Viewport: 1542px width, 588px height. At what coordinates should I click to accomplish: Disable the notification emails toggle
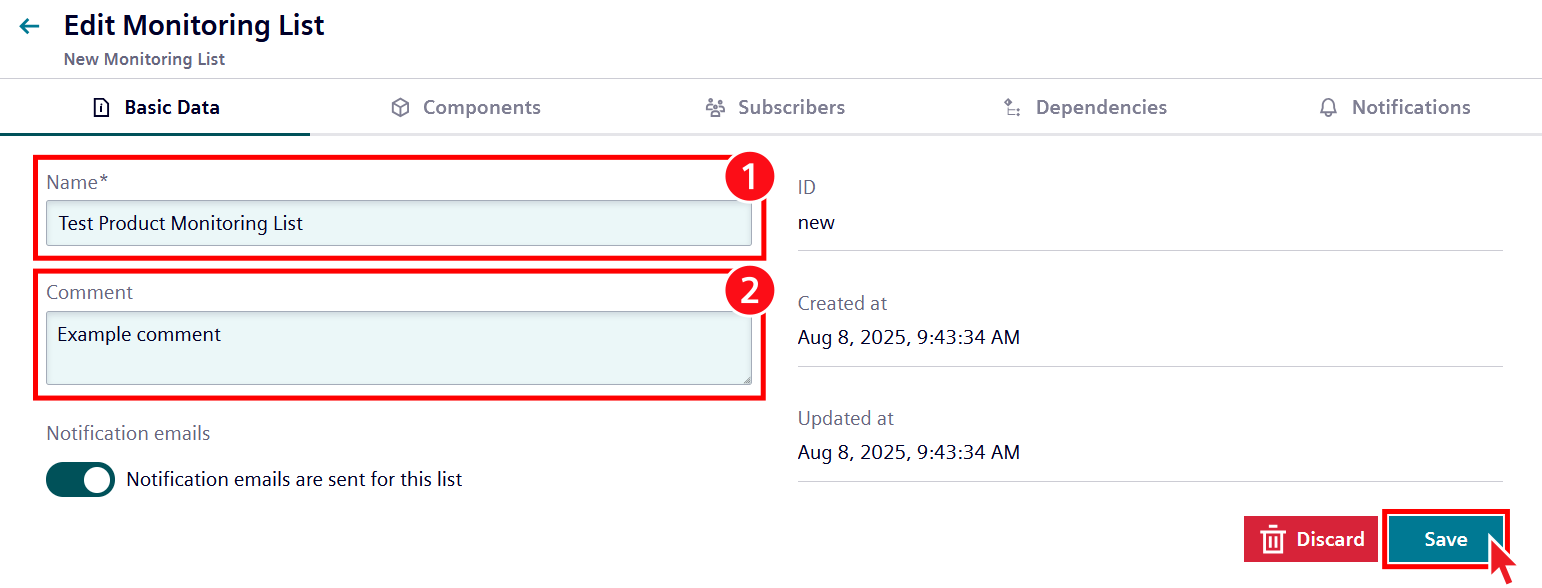[80, 480]
